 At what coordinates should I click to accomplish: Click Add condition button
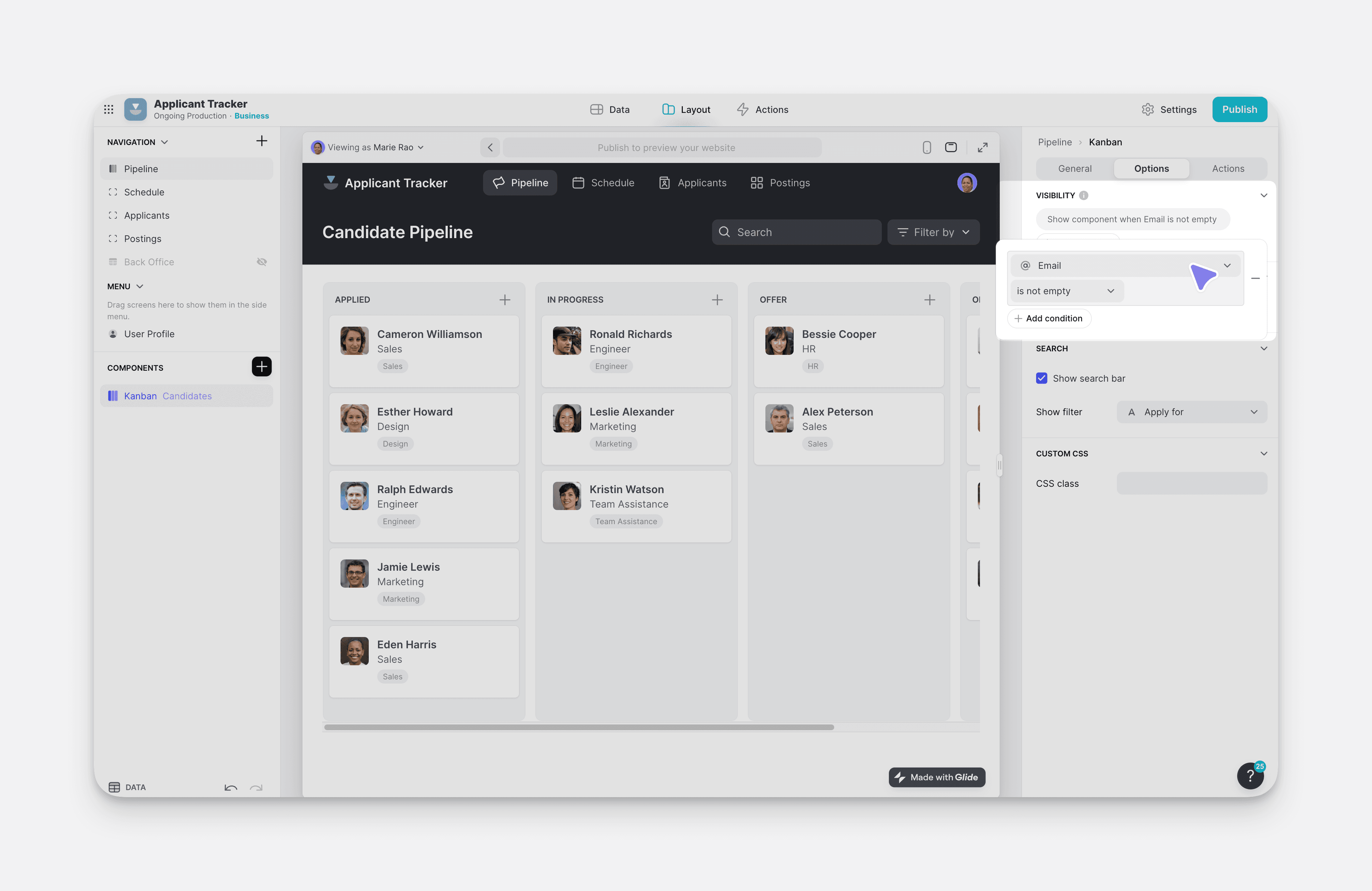point(1049,319)
